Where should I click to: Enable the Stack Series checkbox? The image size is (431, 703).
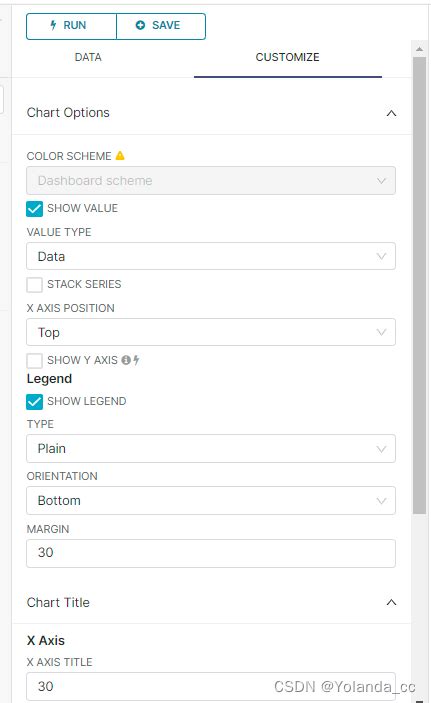[35, 284]
